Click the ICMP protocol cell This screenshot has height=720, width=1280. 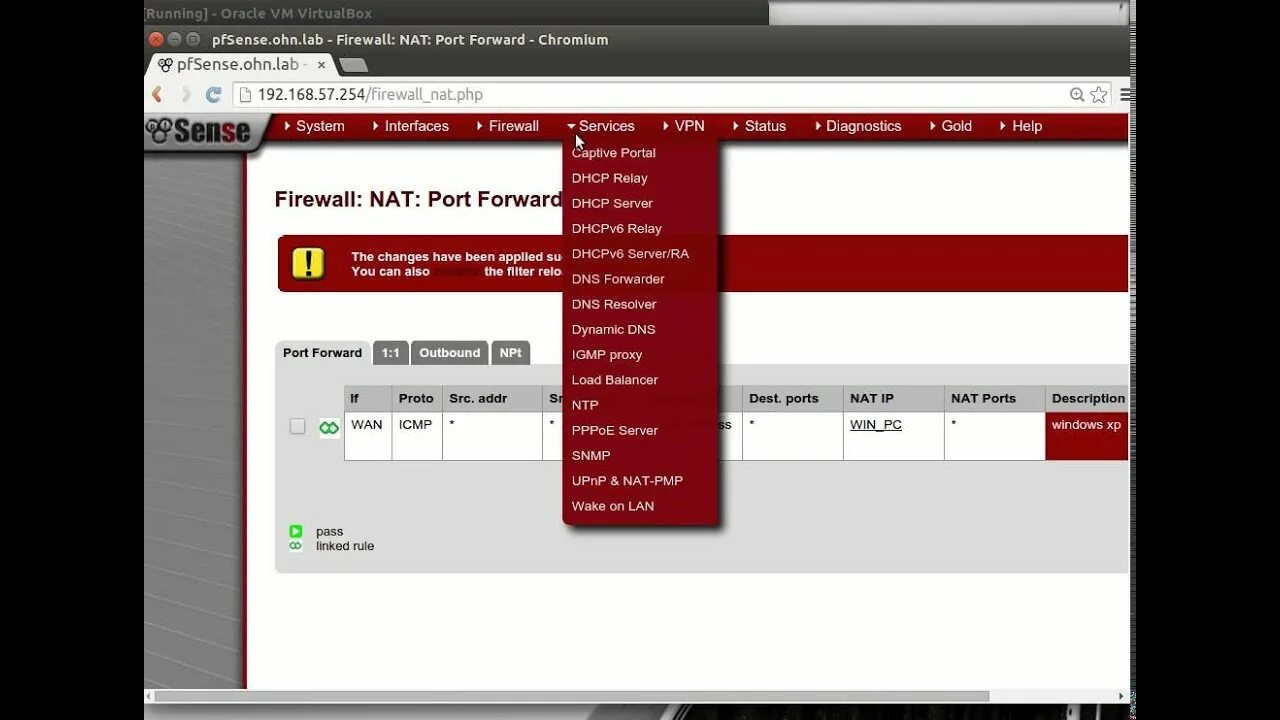417,436
